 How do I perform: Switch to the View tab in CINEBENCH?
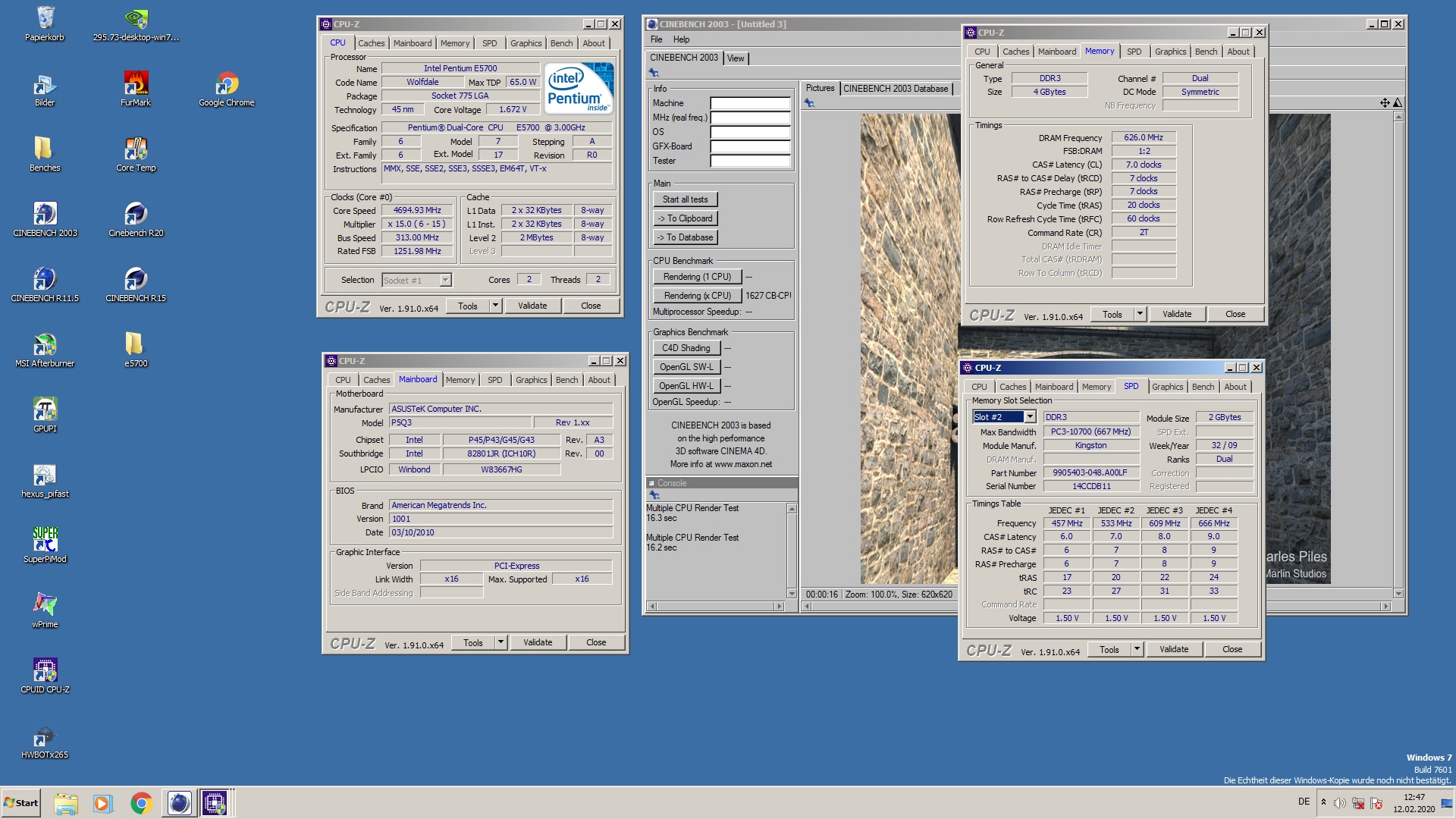pyautogui.click(x=736, y=58)
